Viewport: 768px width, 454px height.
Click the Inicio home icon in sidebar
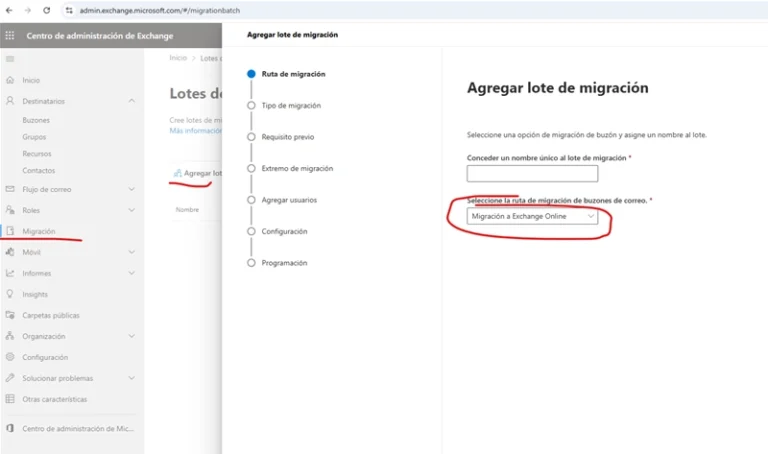click(x=10, y=80)
